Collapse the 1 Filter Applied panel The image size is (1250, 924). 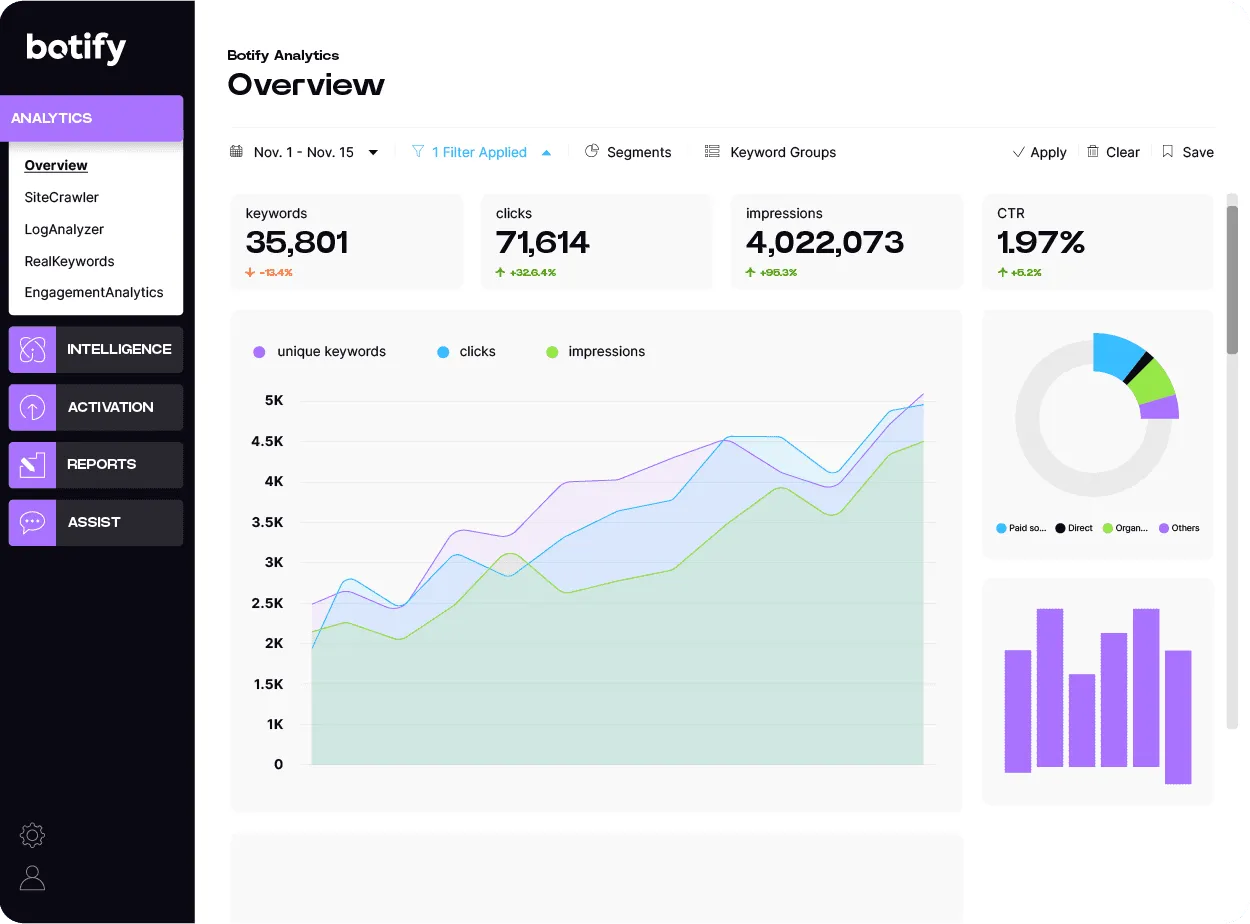click(x=546, y=151)
